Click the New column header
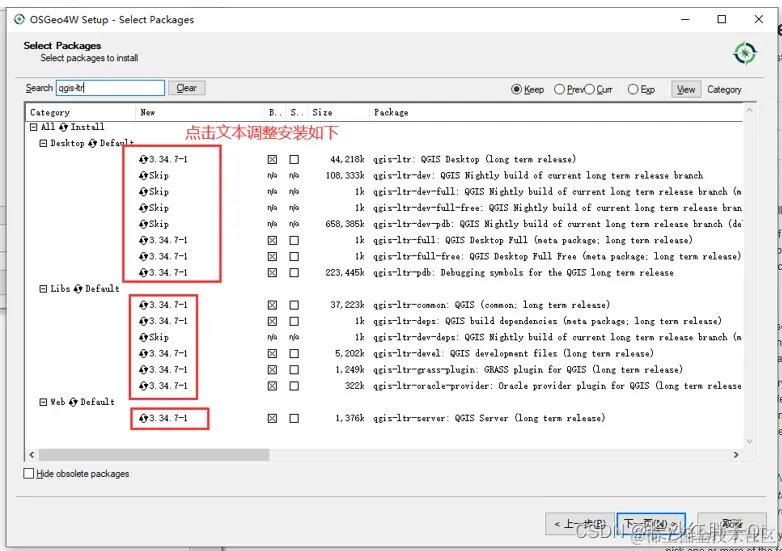The width and height of the screenshot is (782, 551). (199, 112)
